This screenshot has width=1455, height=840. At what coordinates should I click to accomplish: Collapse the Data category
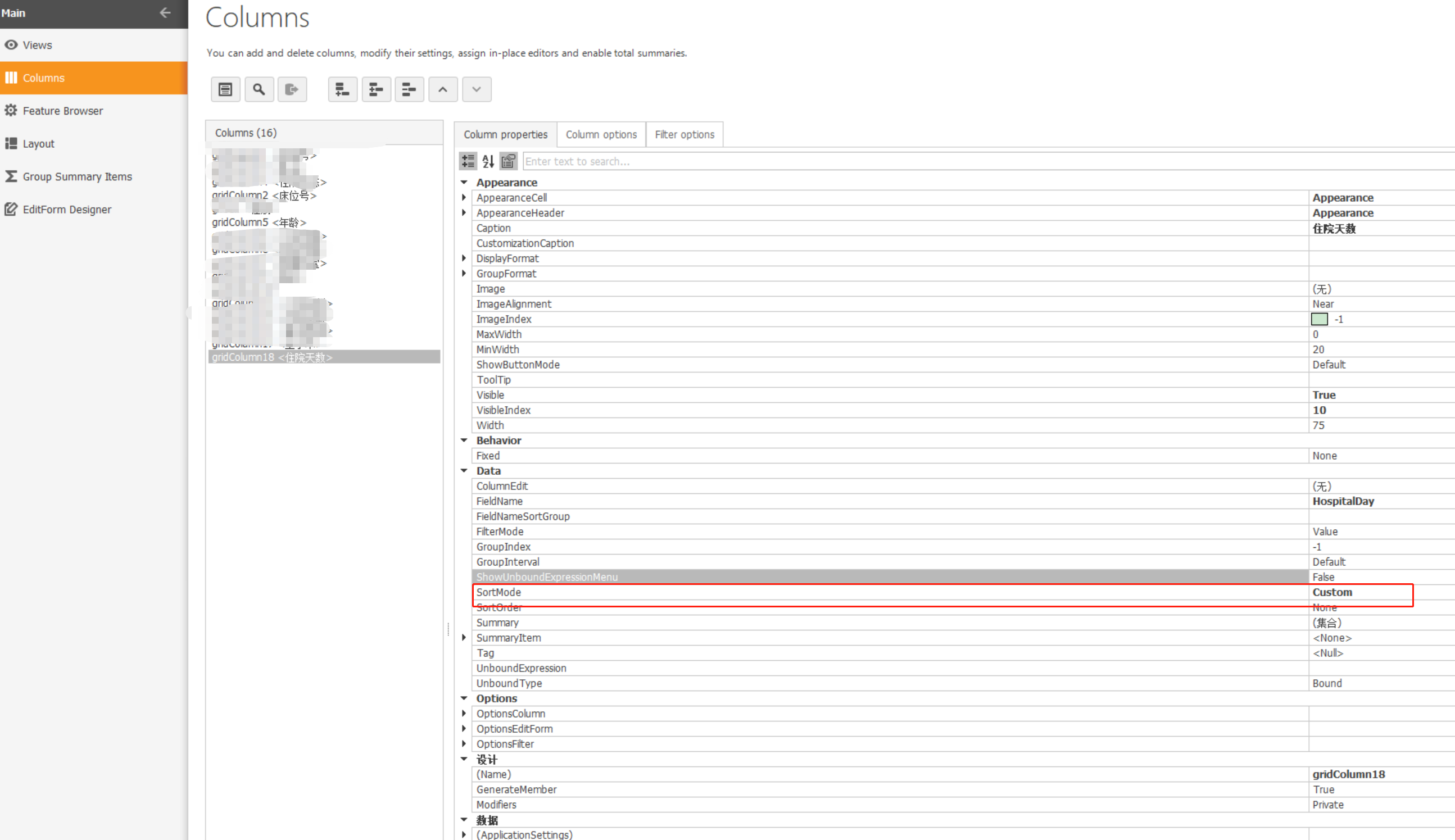click(464, 471)
